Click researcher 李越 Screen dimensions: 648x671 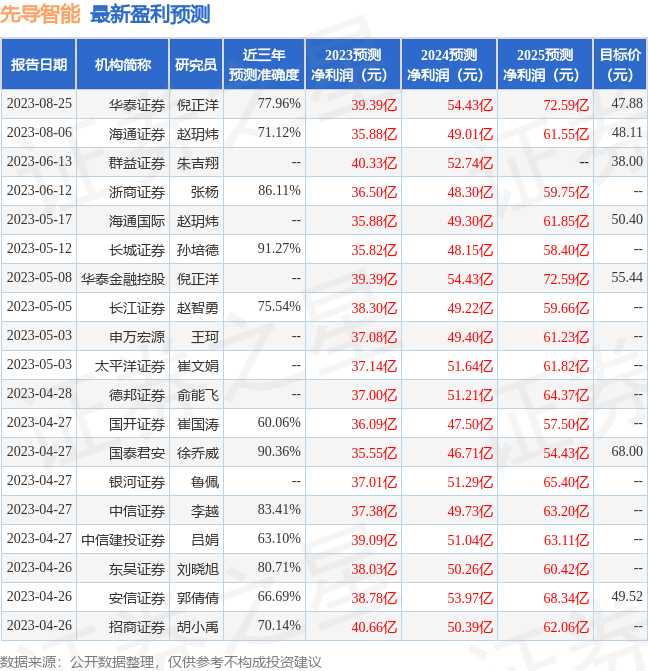point(205,511)
